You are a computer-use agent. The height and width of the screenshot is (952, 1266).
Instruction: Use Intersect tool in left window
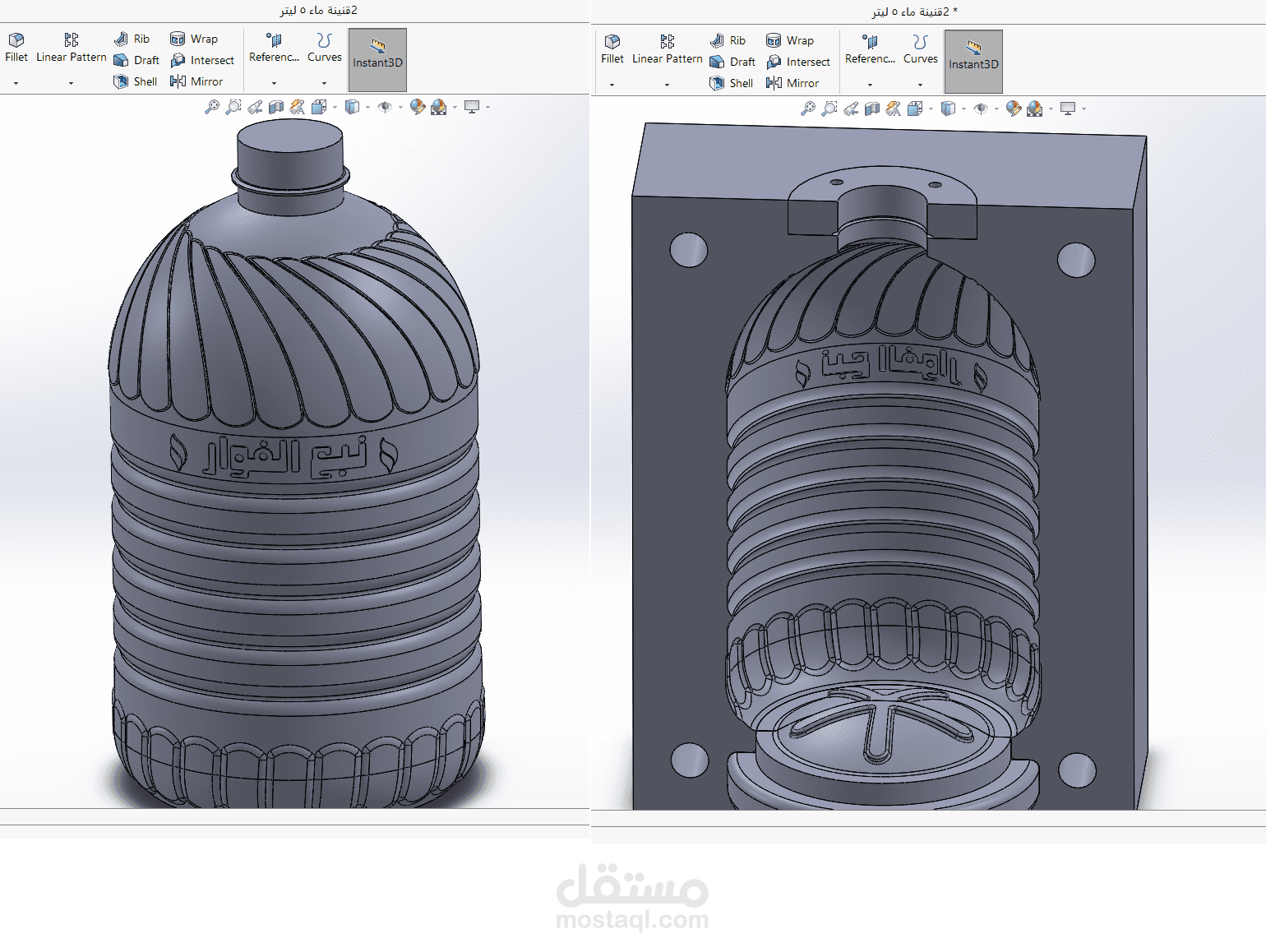tap(202, 60)
